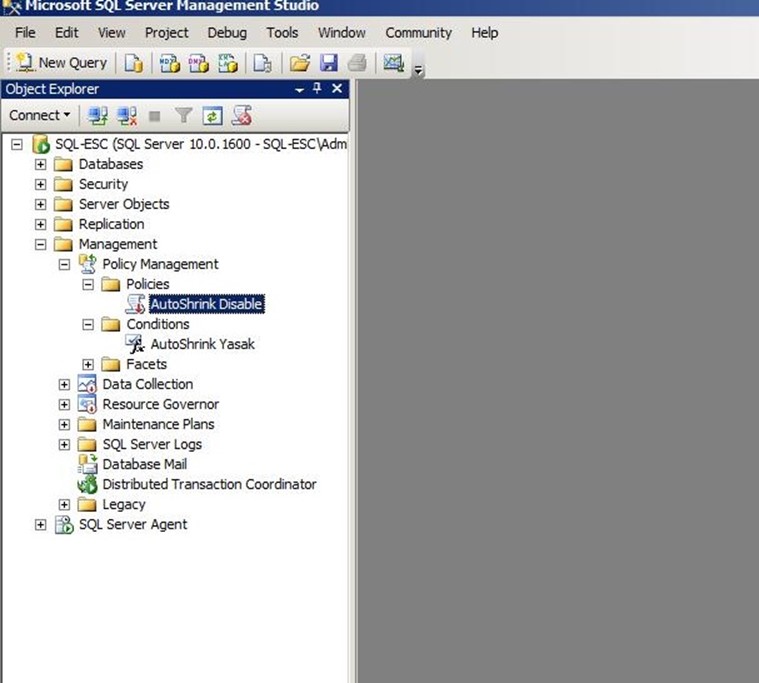759x683 pixels.
Task: Click the Resource Governor node icon
Action: point(87,404)
